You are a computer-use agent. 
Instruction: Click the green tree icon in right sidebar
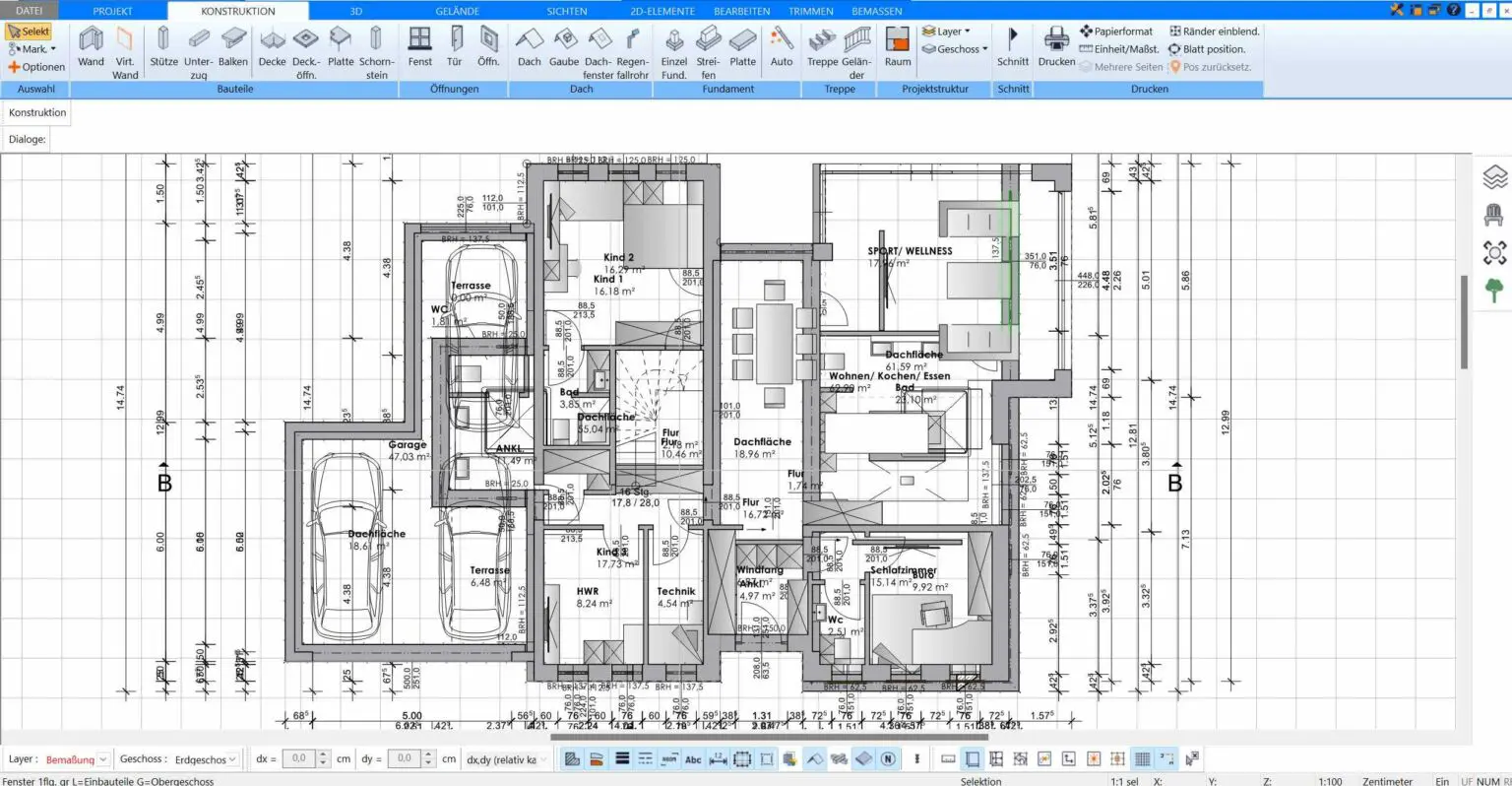(x=1494, y=291)
